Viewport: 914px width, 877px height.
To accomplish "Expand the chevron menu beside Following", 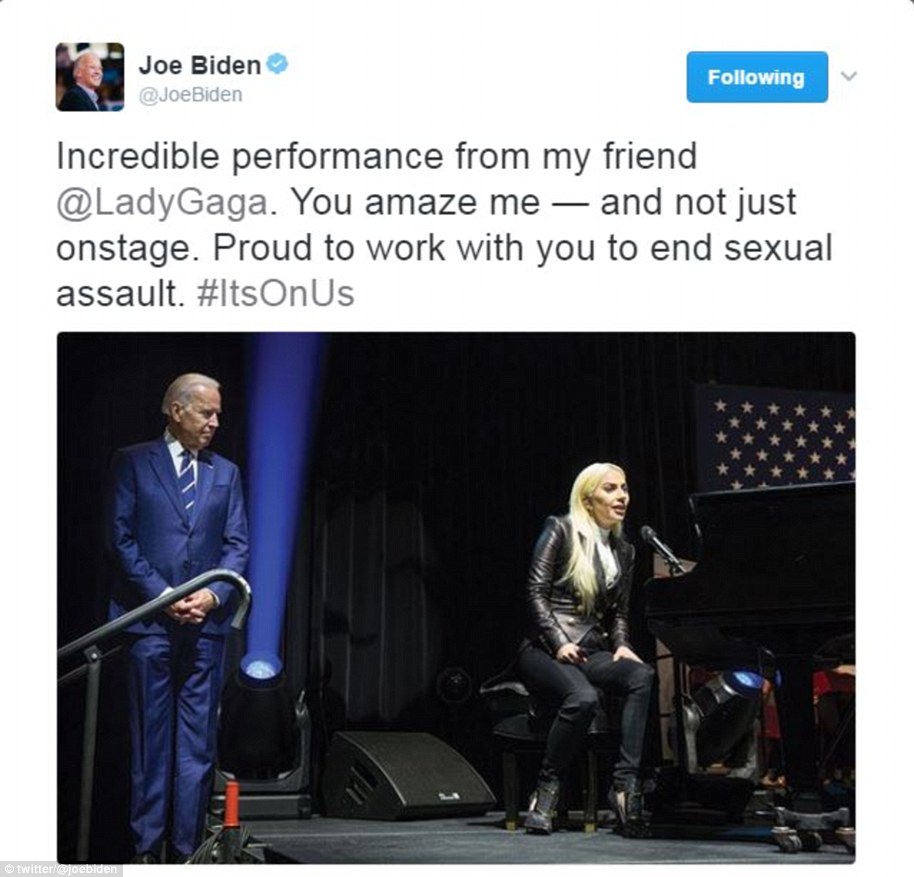I will (849, 76).
